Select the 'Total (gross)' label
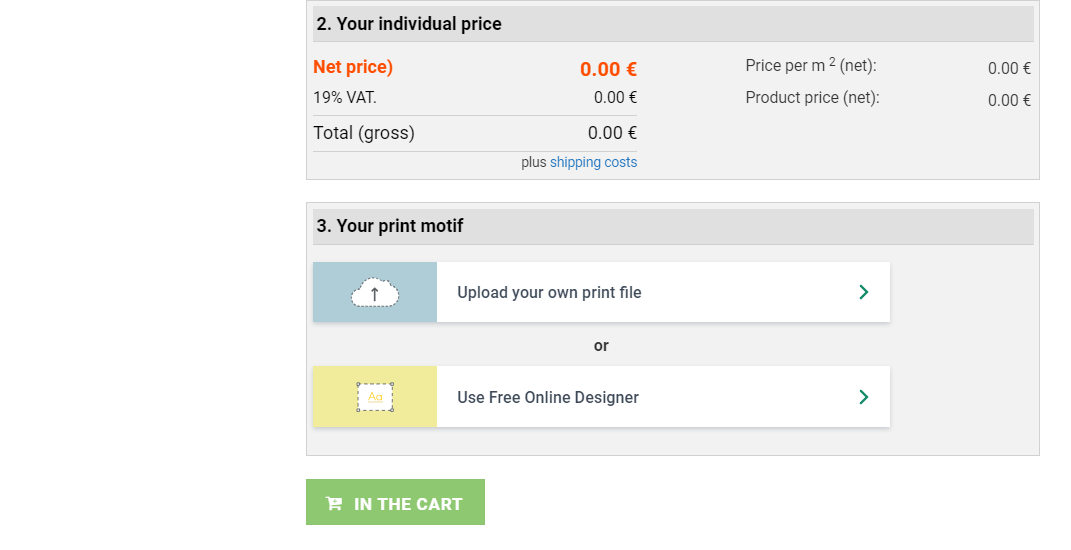Screen dimensions: 1071x550 [364, 133]
